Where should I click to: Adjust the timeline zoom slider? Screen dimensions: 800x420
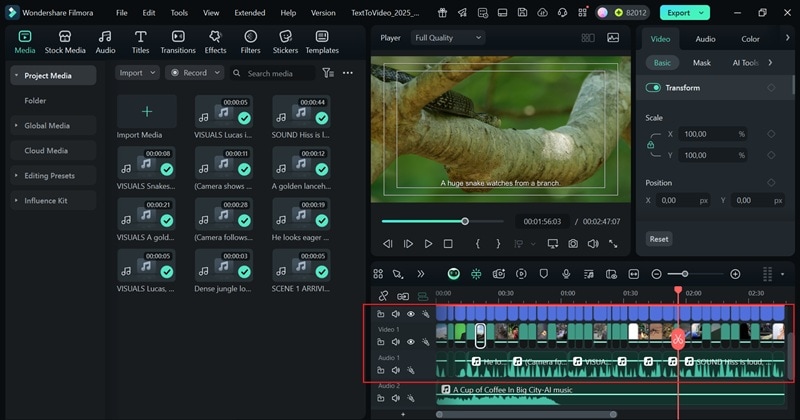pos(685,274)
